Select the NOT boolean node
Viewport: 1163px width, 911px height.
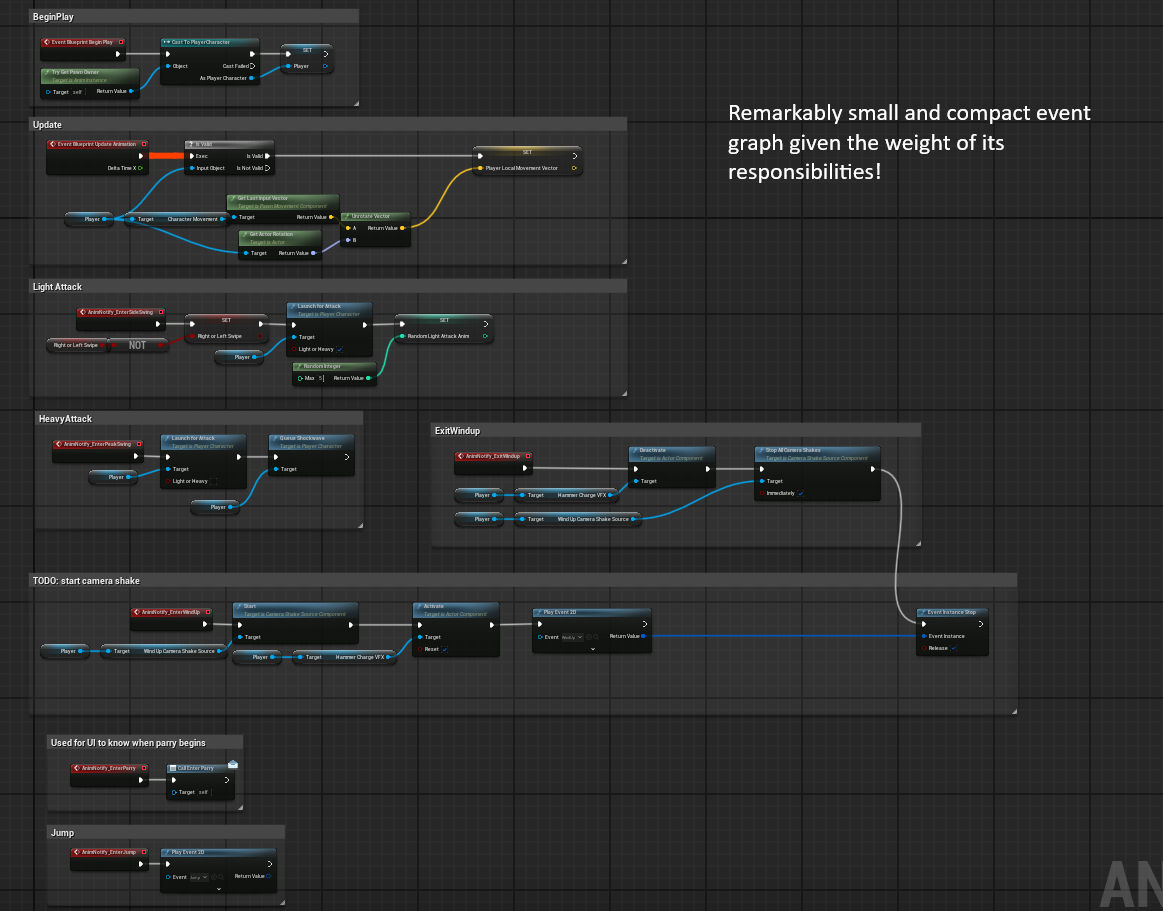point(137,345)
